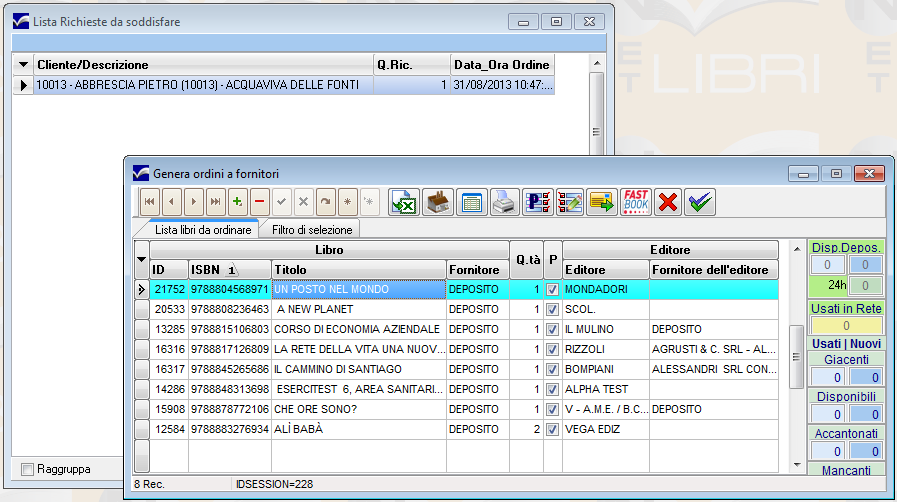Click ID cell 20533
This screenshot has width=897, height=502.
(x=169, y=309)
